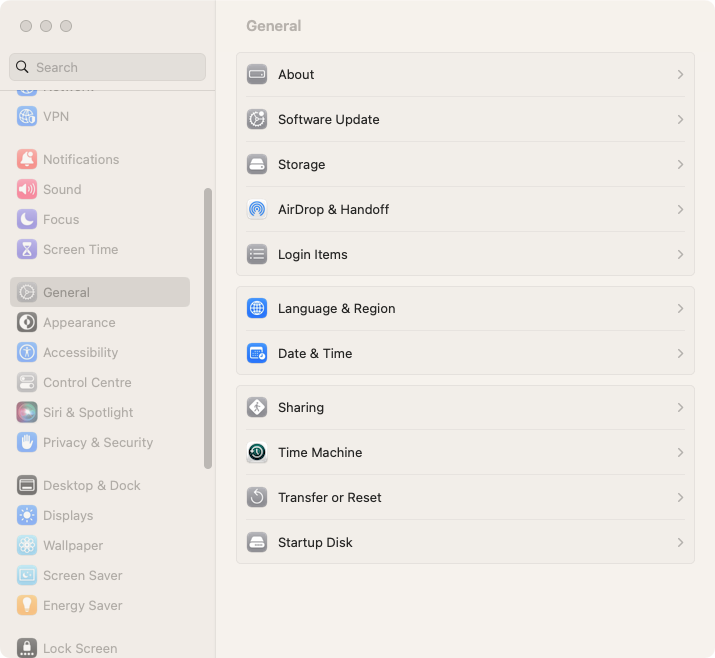
Task: Open the Transfer or Reset label
Action: [330, 497]
